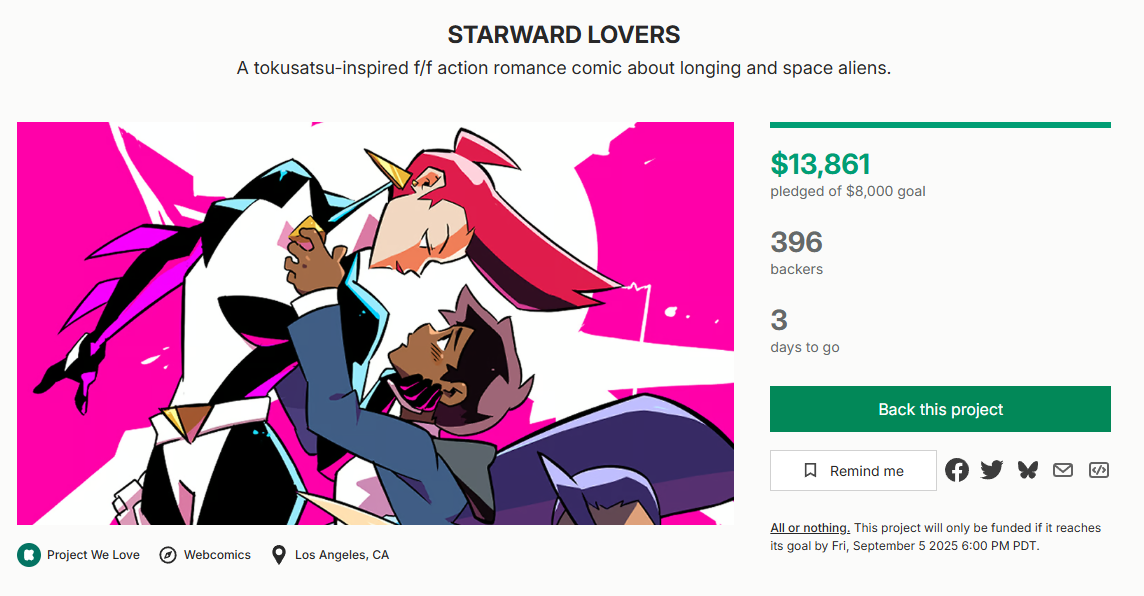Share via the Bluesky butterfly icon
The image size is (1144, 596).
click(x=1028, y=470)
